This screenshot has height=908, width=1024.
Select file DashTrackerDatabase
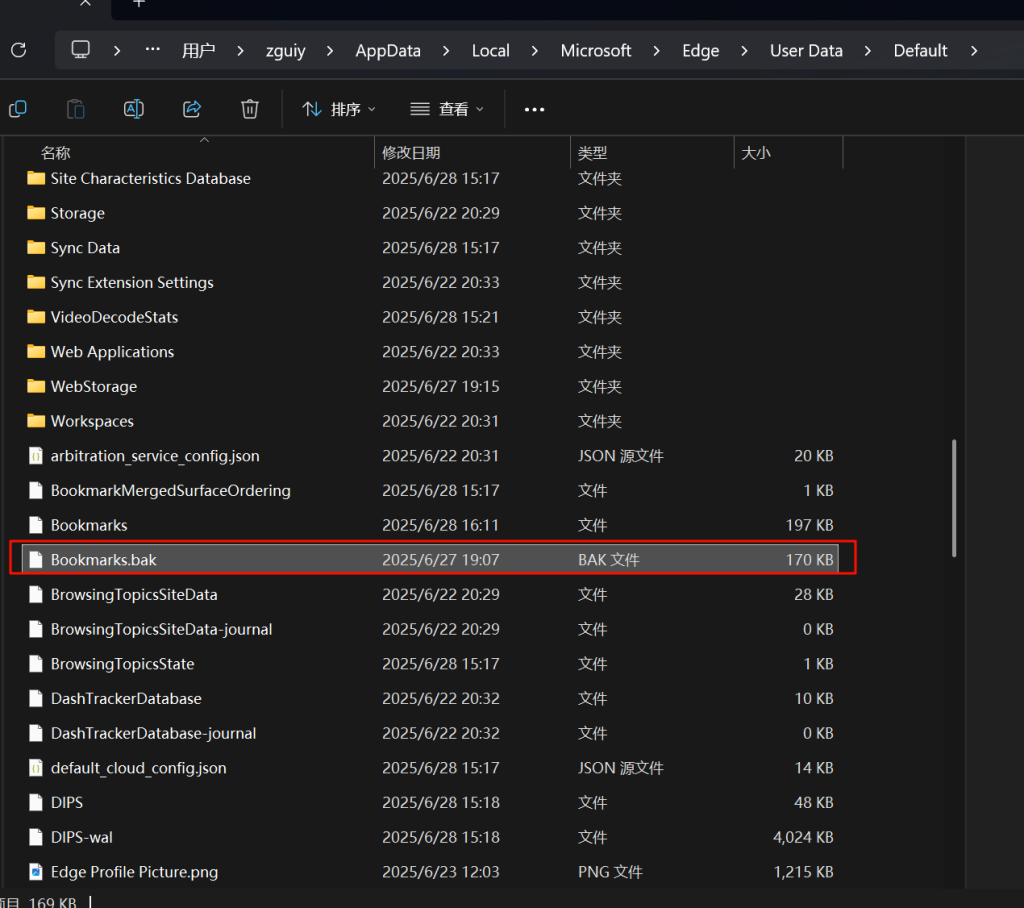tap(126, 698)
